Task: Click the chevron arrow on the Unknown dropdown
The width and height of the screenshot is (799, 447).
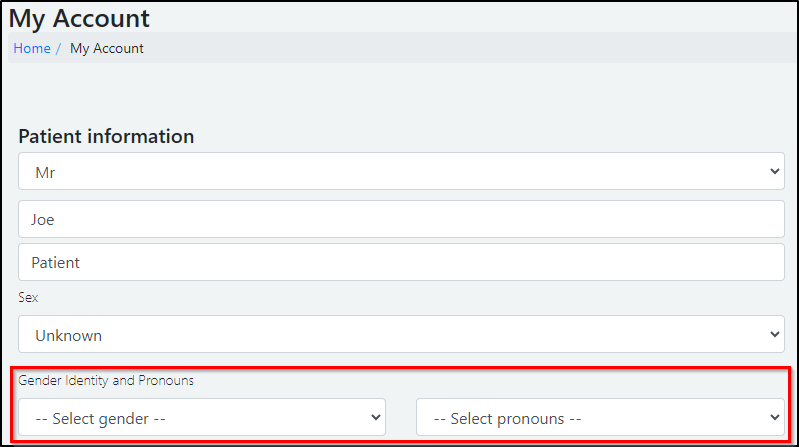Action: [774, 335]
